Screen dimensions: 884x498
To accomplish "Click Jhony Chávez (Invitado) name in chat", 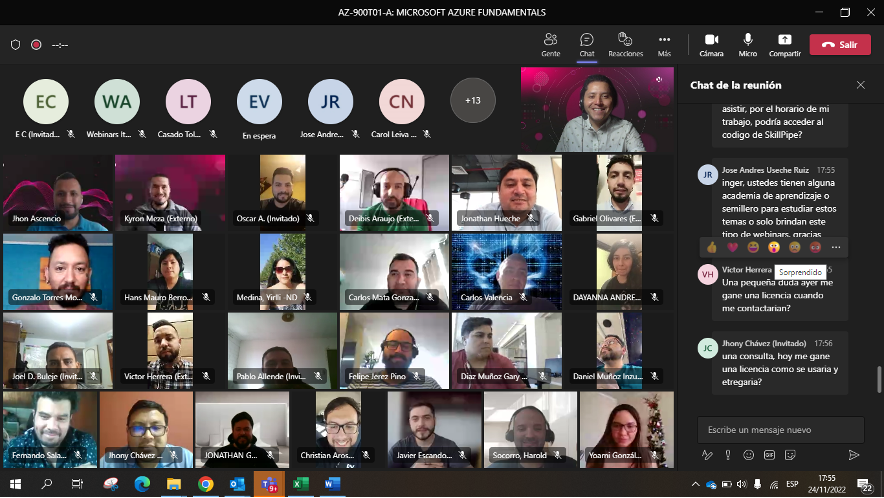I will [764, 343].
